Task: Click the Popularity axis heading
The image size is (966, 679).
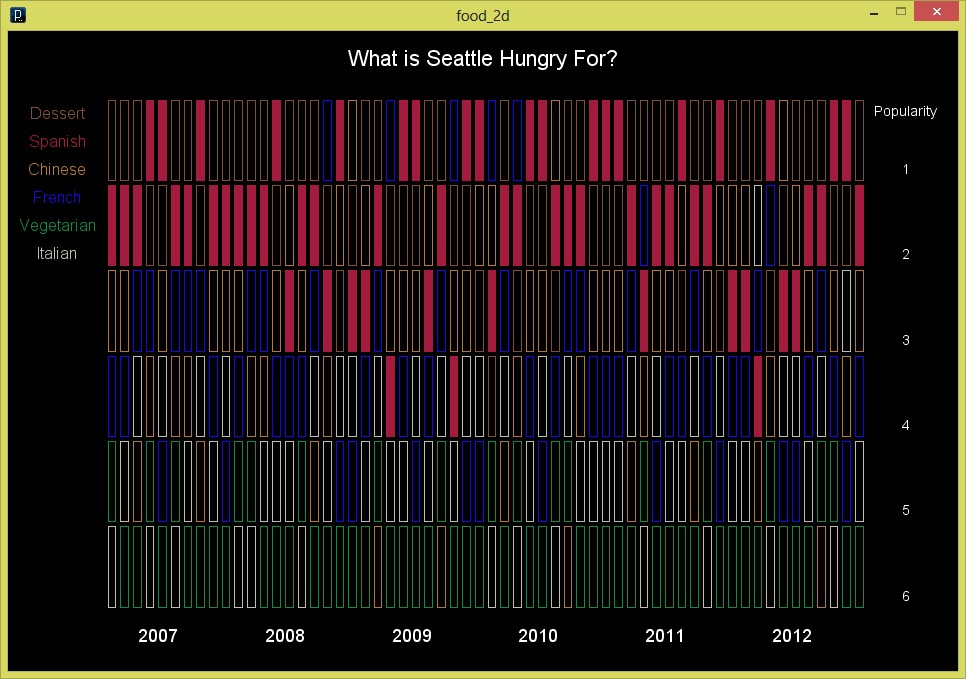Action: click(905, 112)
